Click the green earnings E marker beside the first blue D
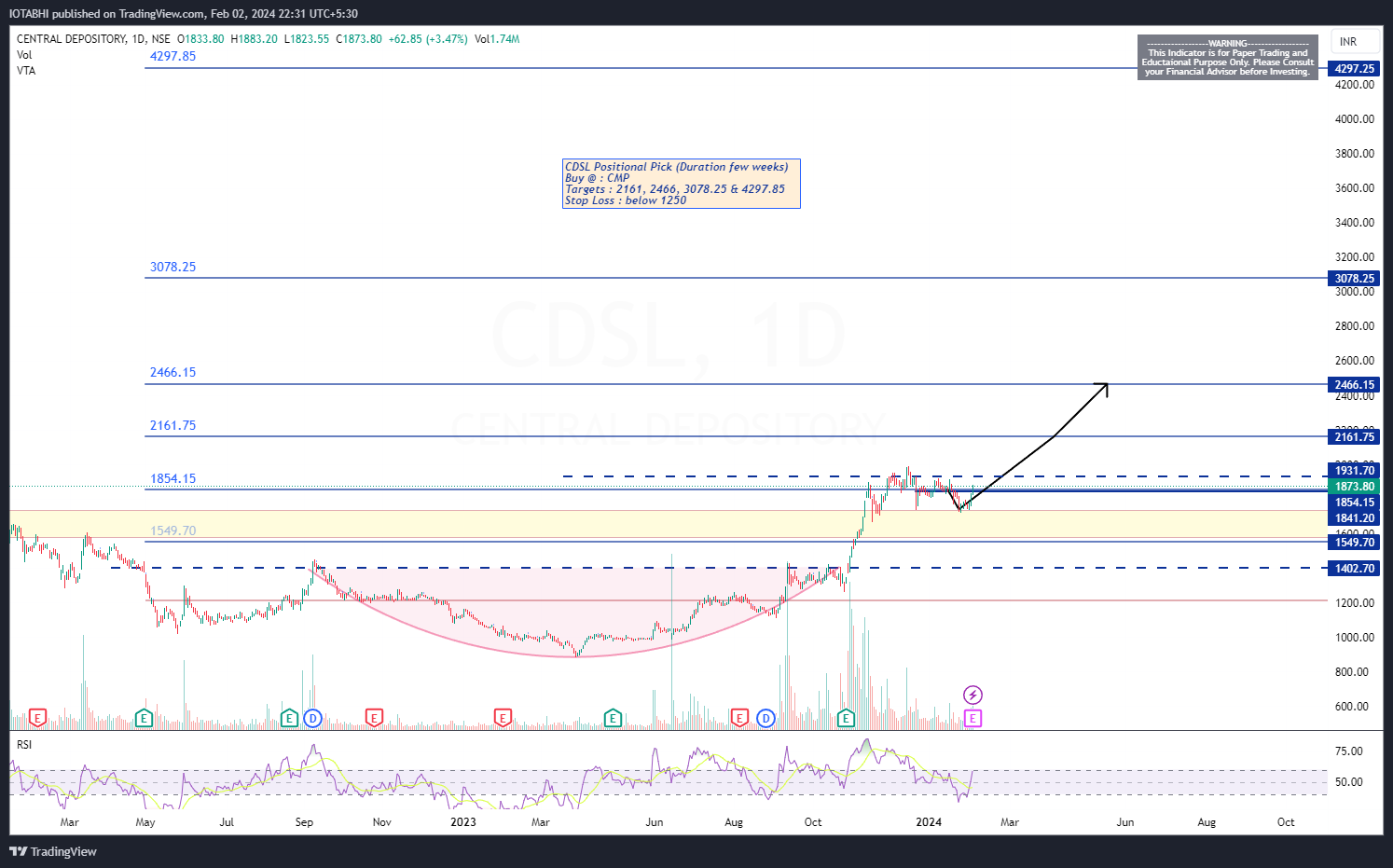The image size is (1393, 868). click(x=289, y=718)
